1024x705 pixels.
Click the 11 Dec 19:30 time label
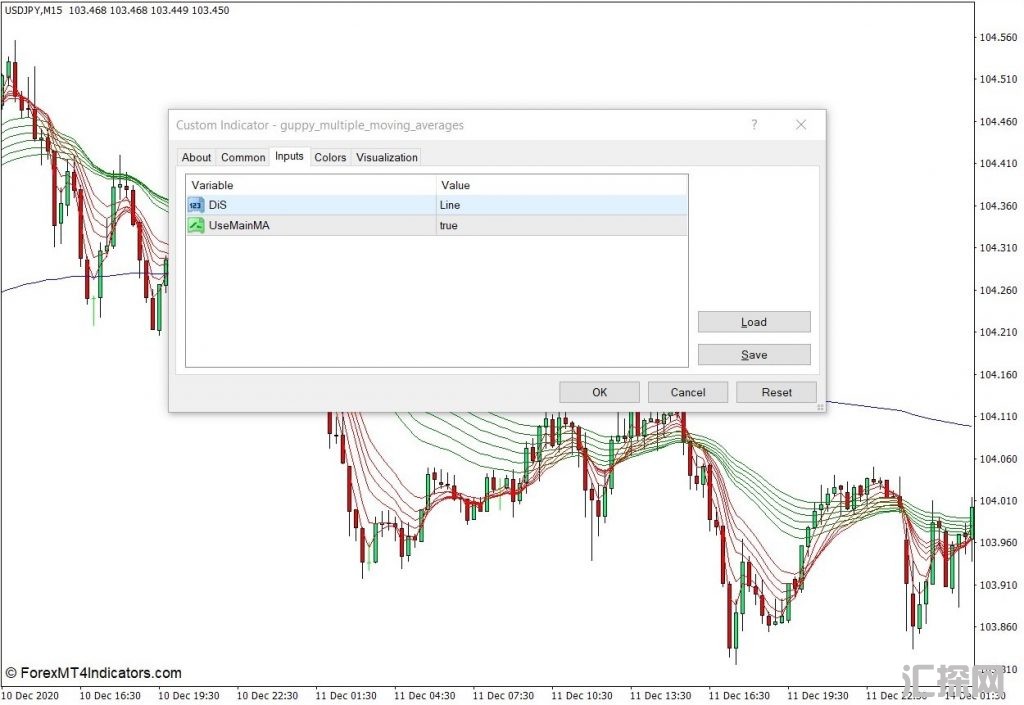point(818,696)
